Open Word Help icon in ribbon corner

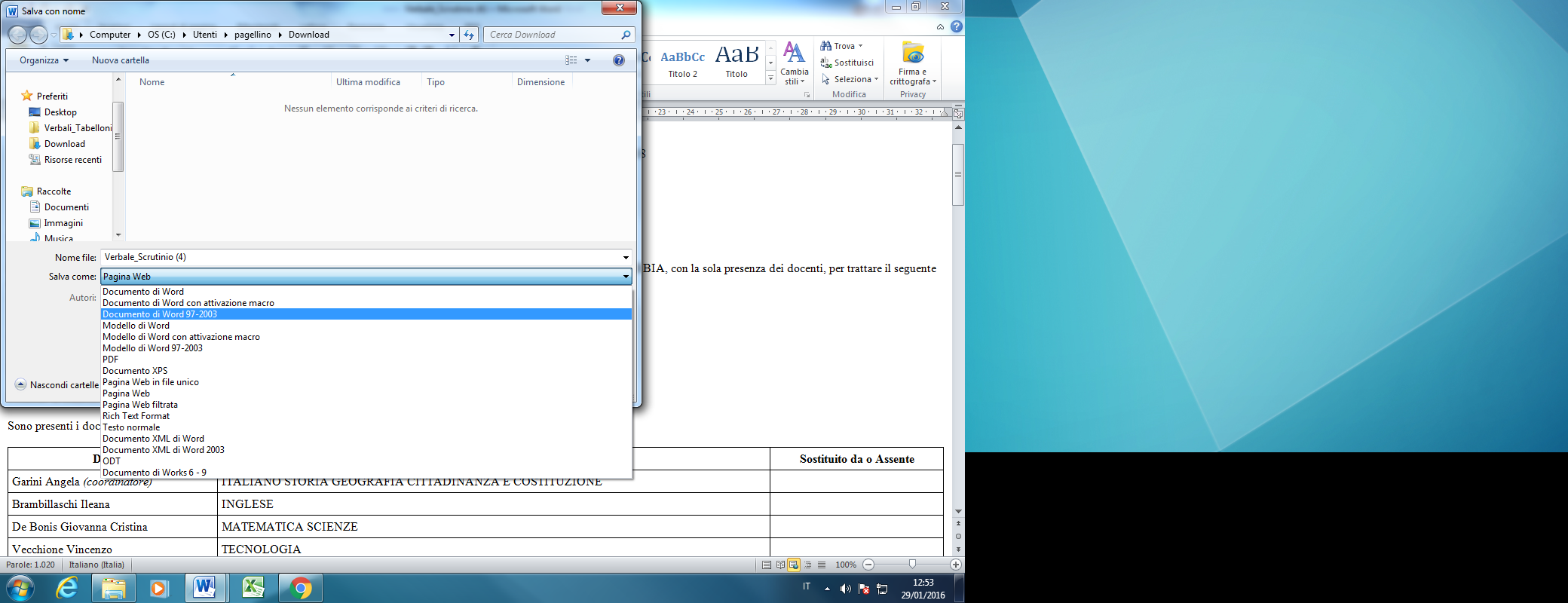pyautogui.click(x=957, y=26)
